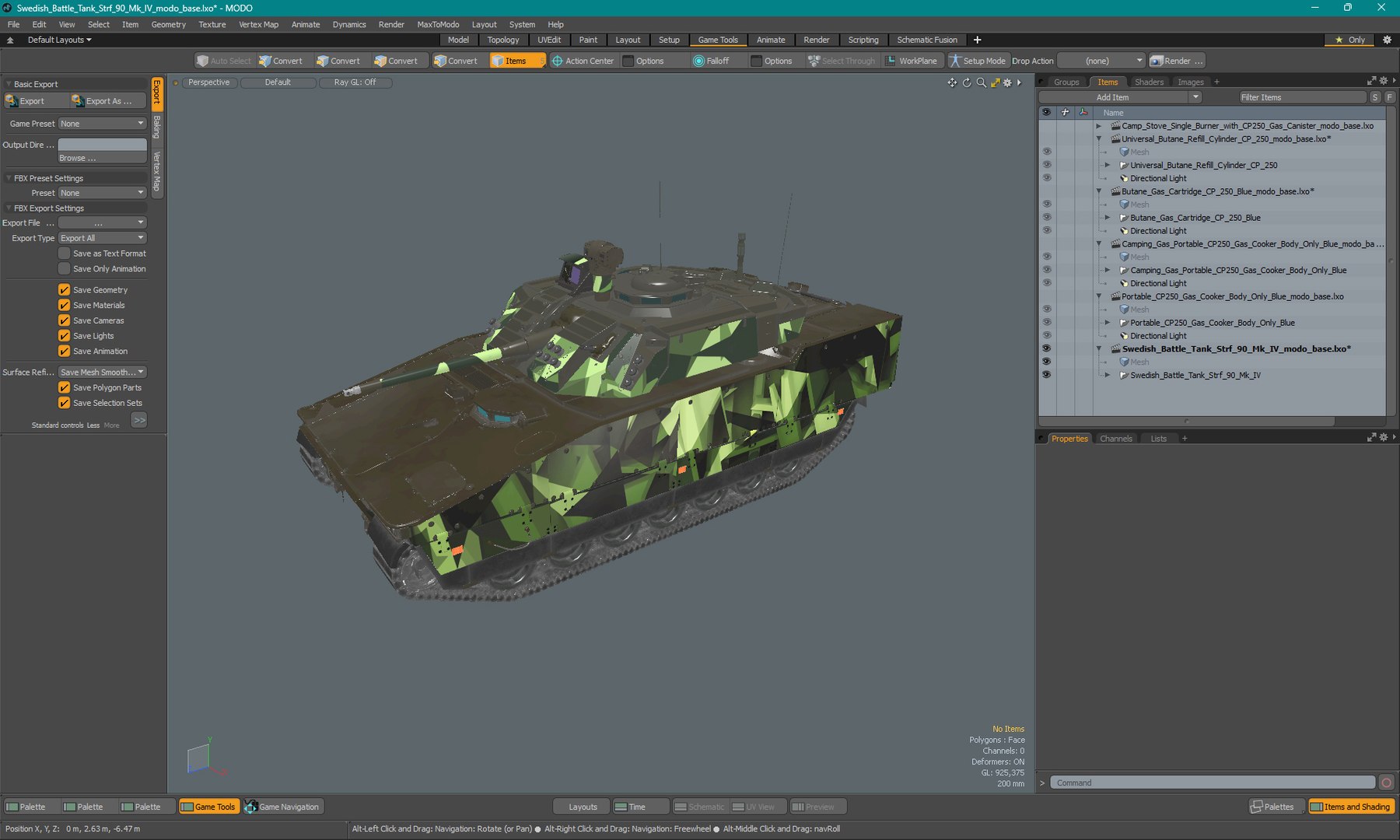Uncheck Save Lights
The image size is (1400, 840).
[x=65, y=336]
